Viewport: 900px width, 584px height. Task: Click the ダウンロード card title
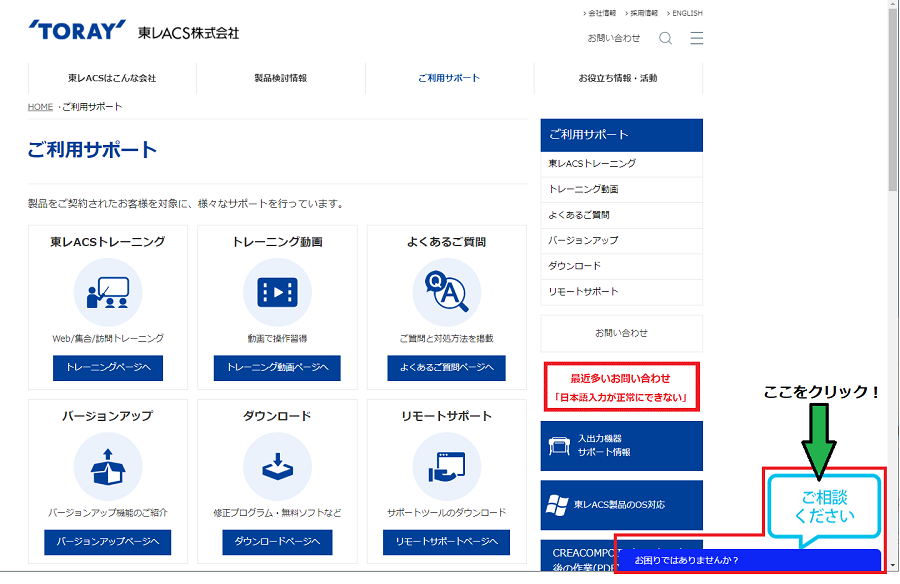(x=277, y=416)
